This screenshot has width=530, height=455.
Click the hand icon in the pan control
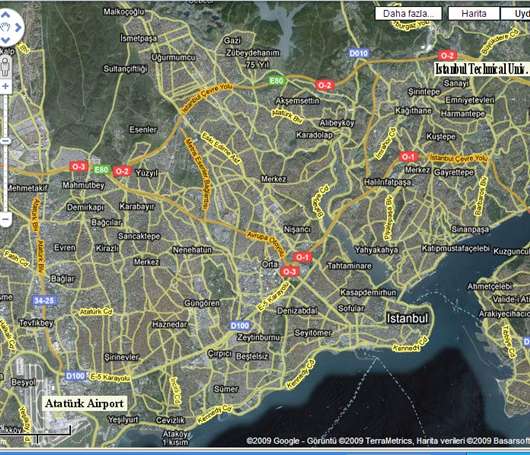point(6,27)
